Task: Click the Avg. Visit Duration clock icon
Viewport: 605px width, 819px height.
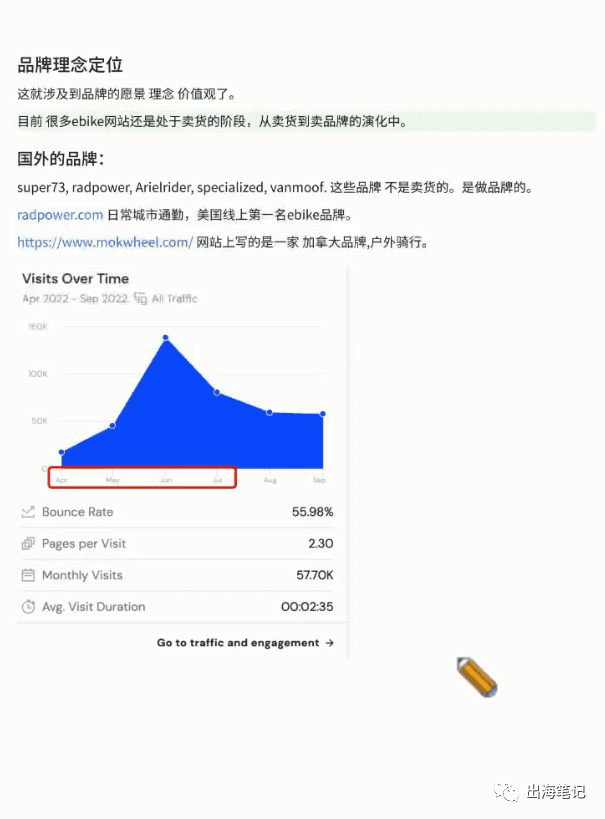Action: tap(28, 607)
